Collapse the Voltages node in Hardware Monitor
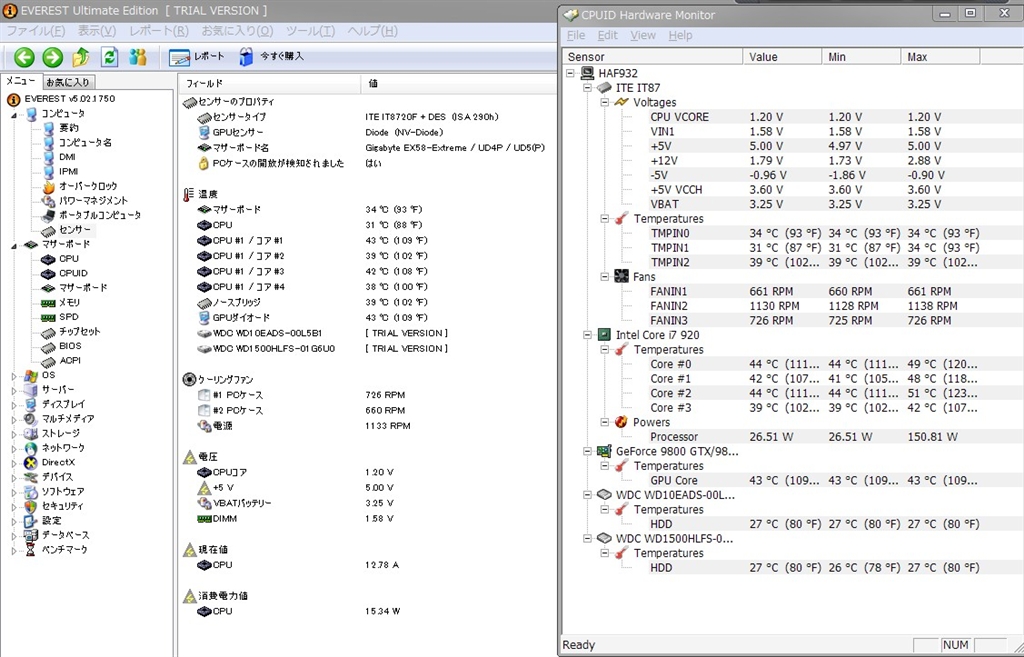1024x657 pixels. click(605, 102)
